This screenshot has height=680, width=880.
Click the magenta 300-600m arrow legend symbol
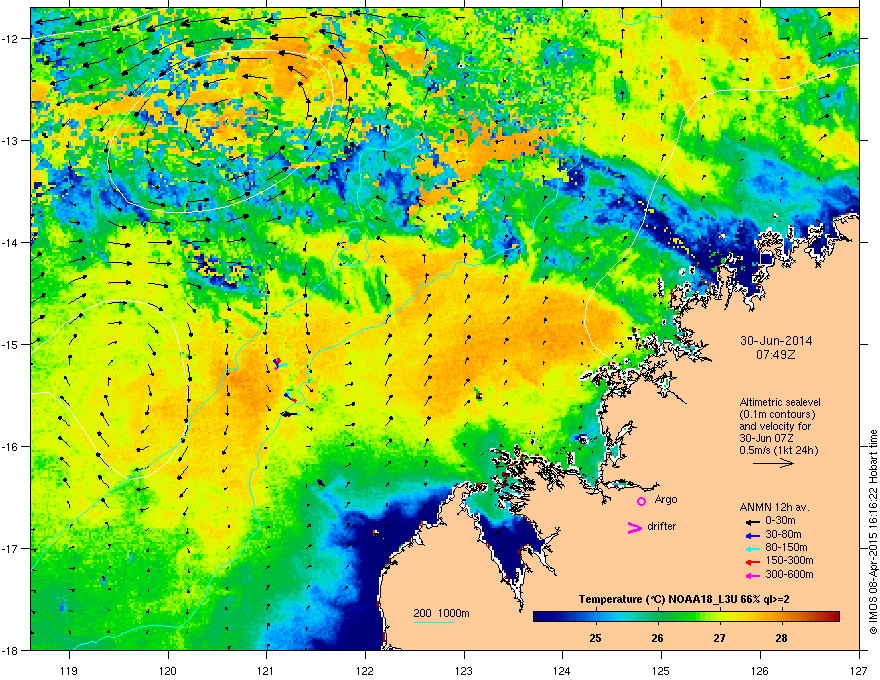point(753,575)
